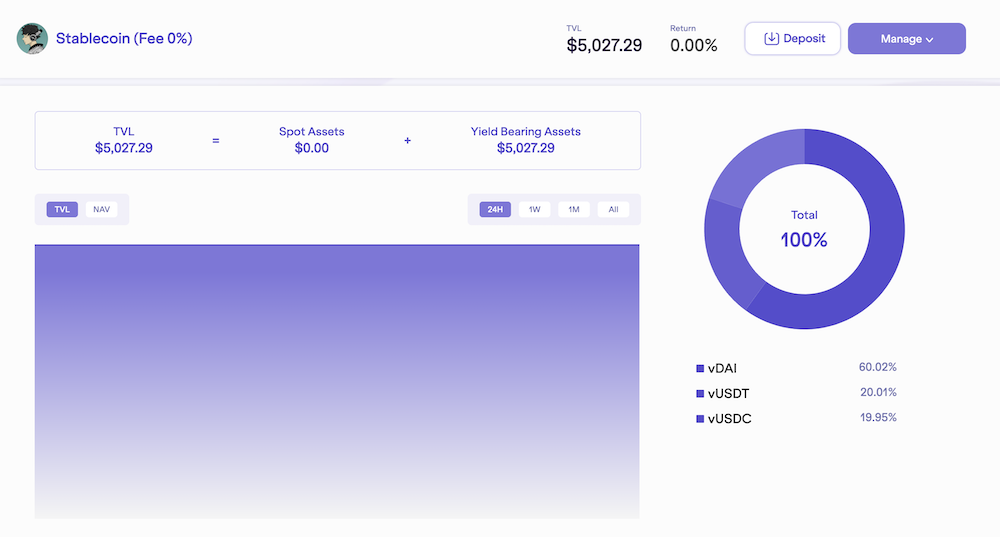Click the download icon in Deposit button
The width and height of the screenshot is (1000, 537).
pyautogui.click(x=771, y=39)
